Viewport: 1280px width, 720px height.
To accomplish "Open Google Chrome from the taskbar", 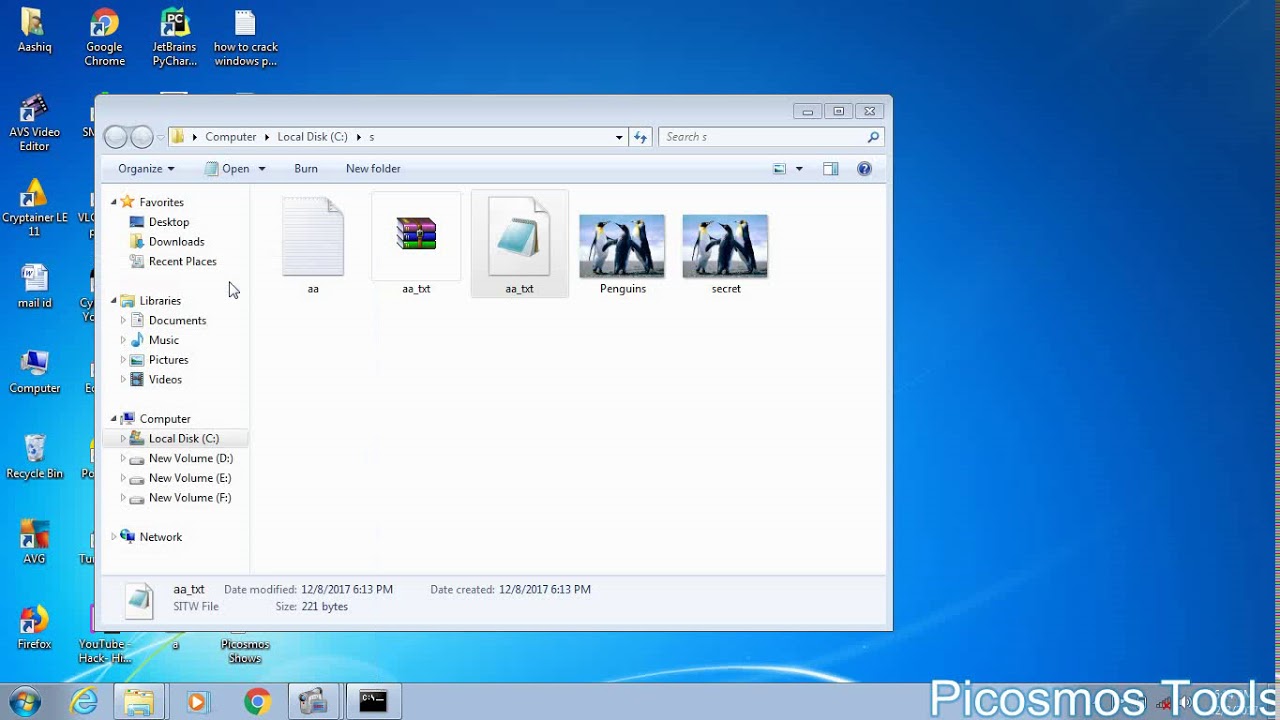I will pos(257,702).
